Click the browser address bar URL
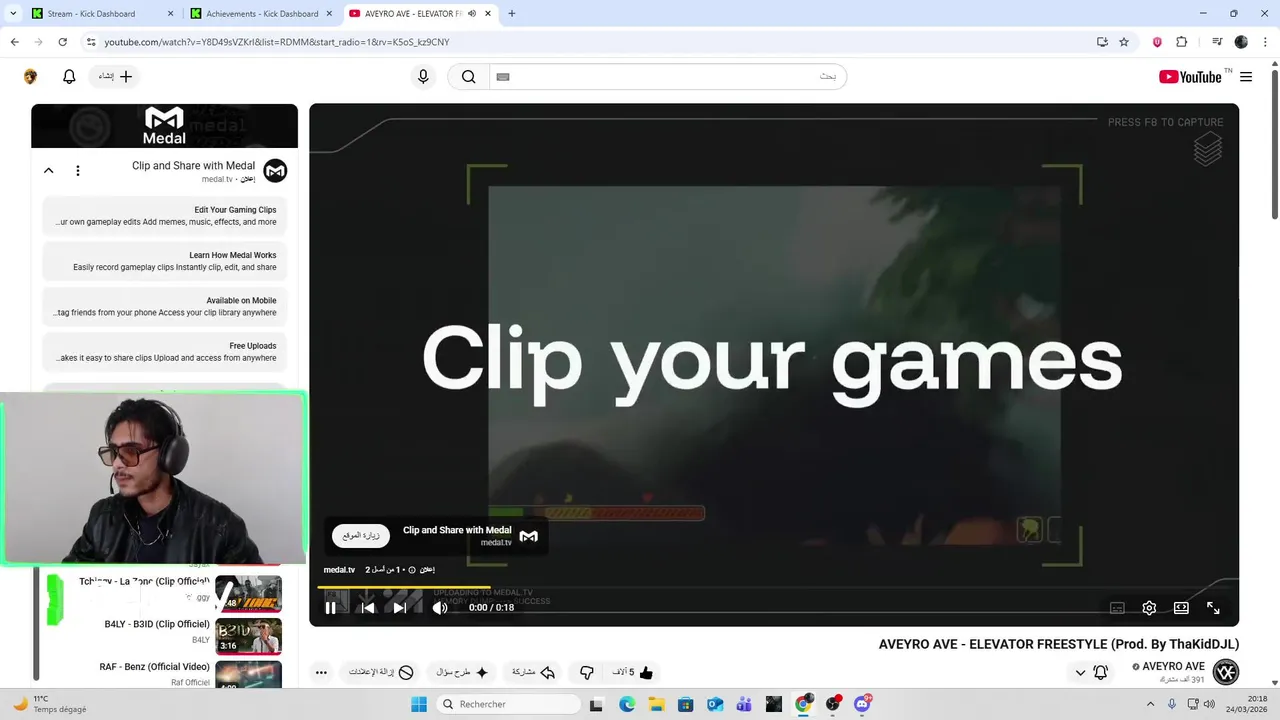This screenshot has height=720, width=1280. [277, 42]
